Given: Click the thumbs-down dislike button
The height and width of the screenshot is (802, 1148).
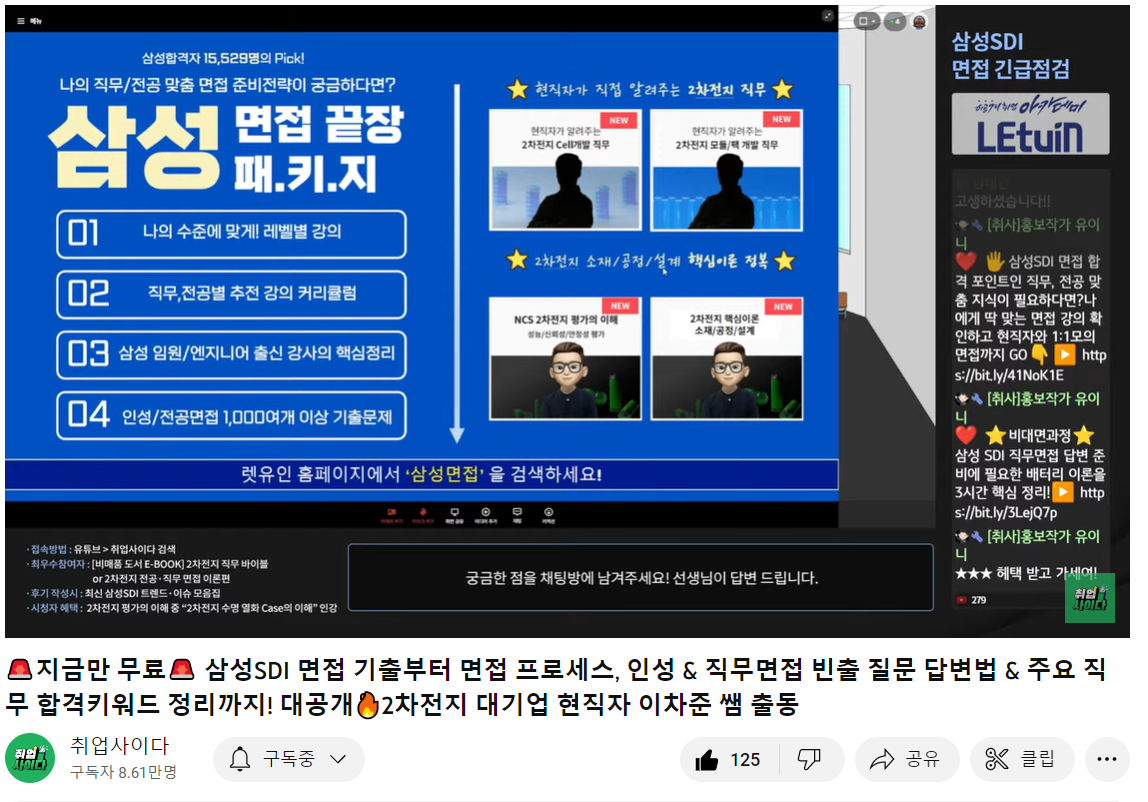Looking at the screenshot, I should pyautogui.click(x=809, y=760).
